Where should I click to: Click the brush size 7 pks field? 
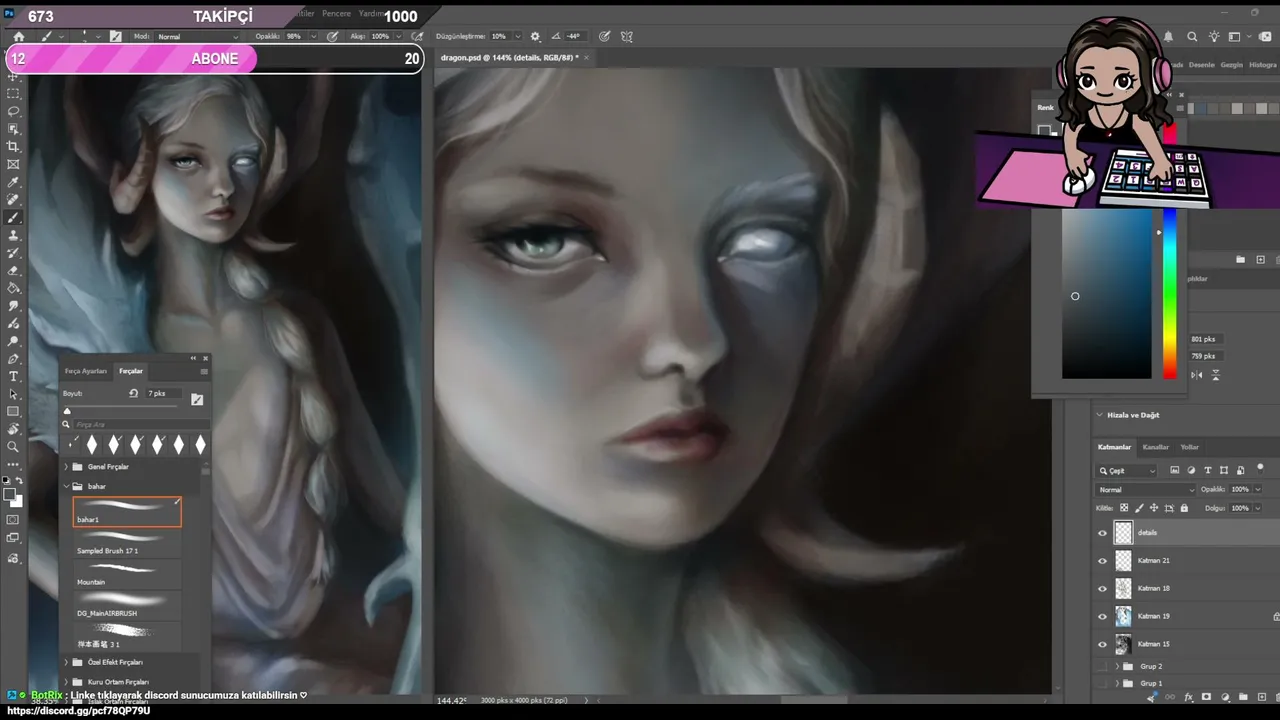[165, 394]
